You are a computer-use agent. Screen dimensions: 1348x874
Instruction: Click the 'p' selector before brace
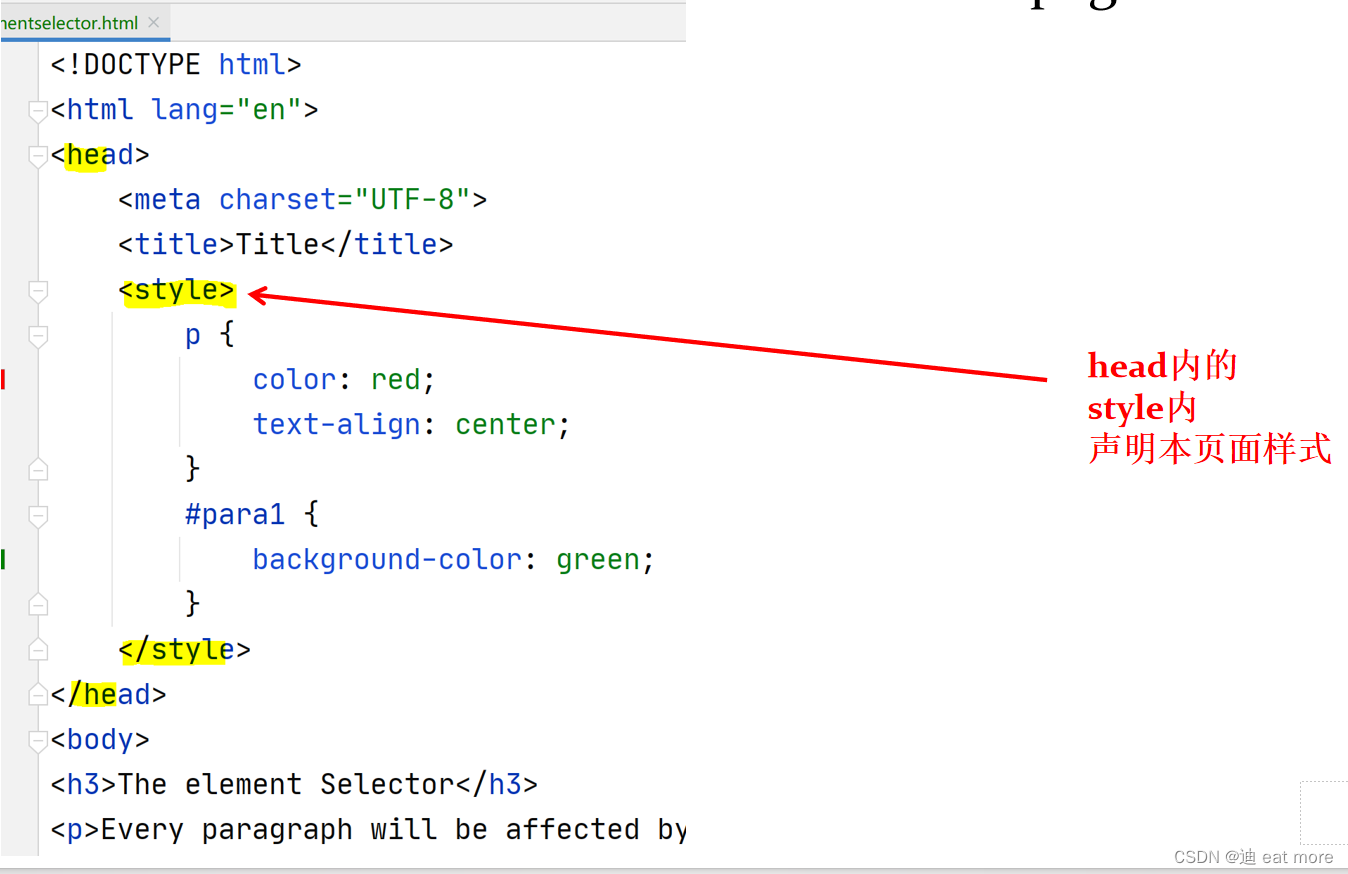pos(193,336)
